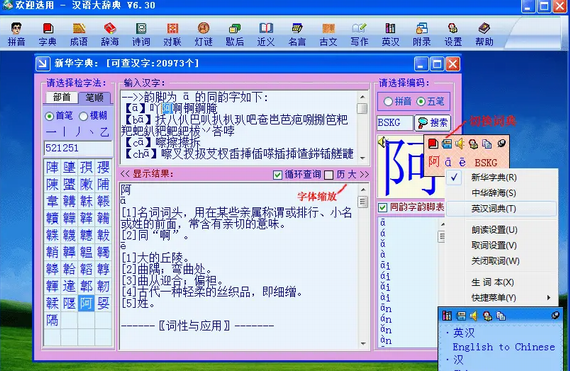The image size is (570, 371).
Task: Click the 乙 turning stroke button
Action: click(x=105, y=132)
